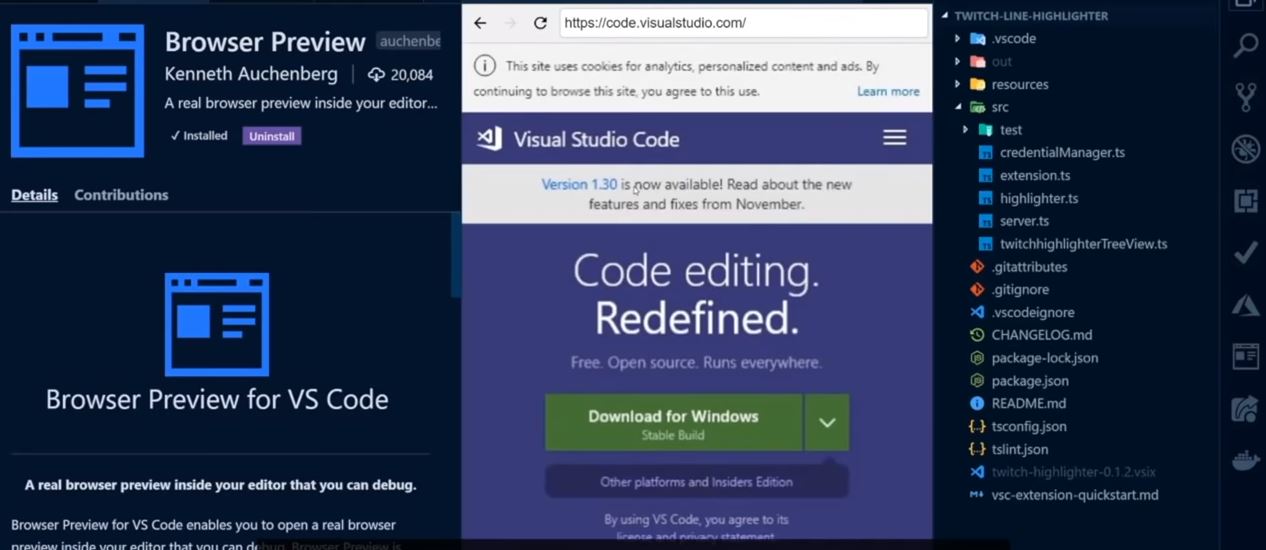The height and width of the screenshot is (550, 1266).
Task: Open credentialManager.ts file
Action: (x=1062, y=153)
